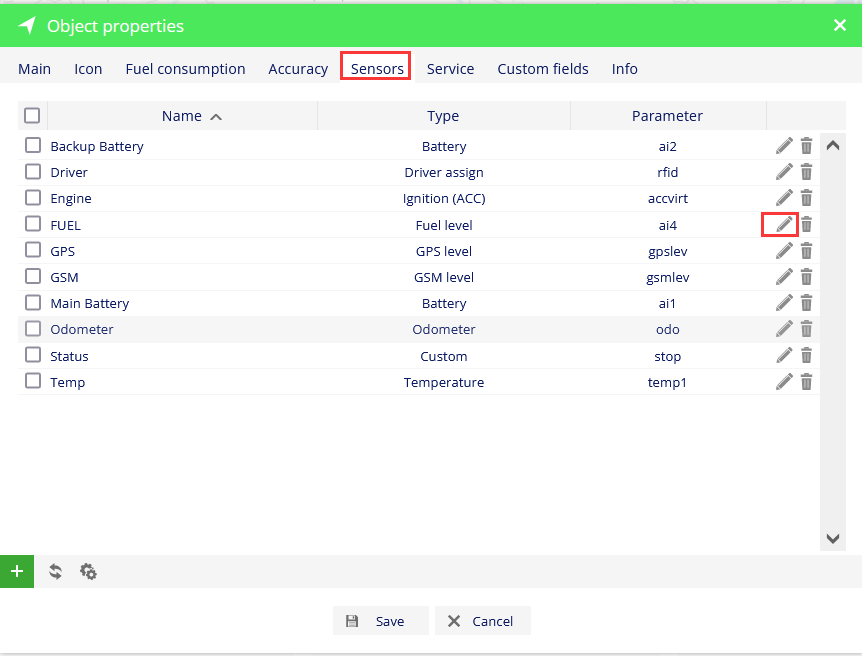The width and height of the screenshot is (862, 656).
Task: Open the Custom fields tab
Action: (x=543, y=69)
